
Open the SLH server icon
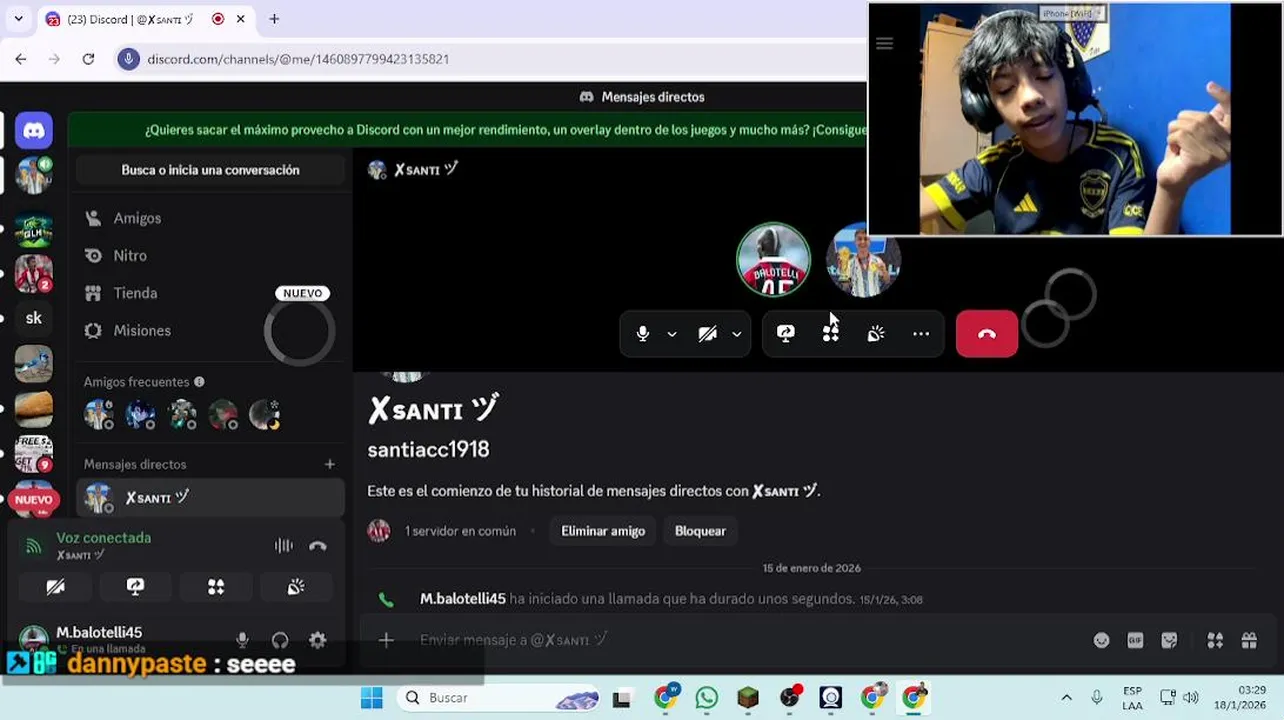click(33, 231)
